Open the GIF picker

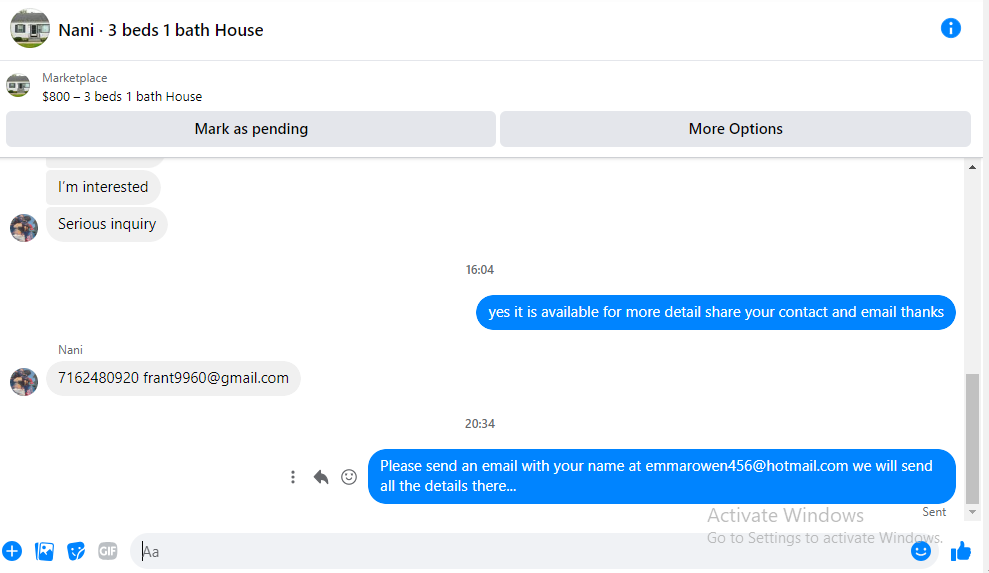(x=108, y=551)
